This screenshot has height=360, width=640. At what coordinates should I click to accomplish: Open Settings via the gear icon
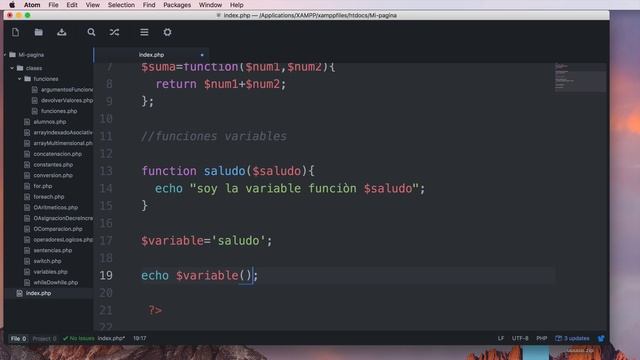coord(167,32)
